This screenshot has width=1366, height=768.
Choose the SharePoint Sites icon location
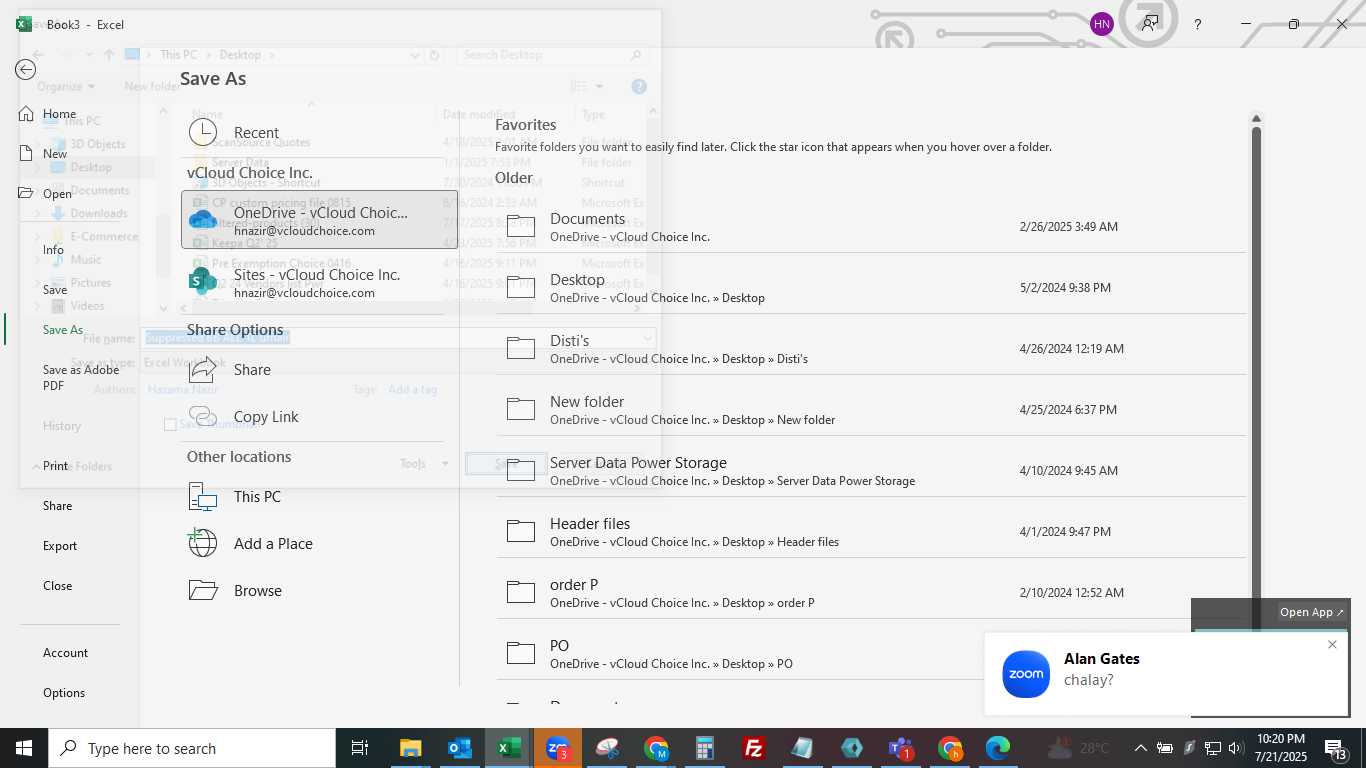pos(203,282)
